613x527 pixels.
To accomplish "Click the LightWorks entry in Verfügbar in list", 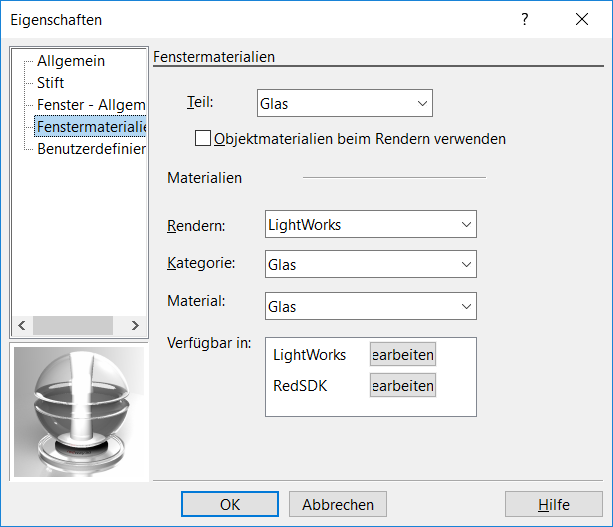I will pos(310,355).
